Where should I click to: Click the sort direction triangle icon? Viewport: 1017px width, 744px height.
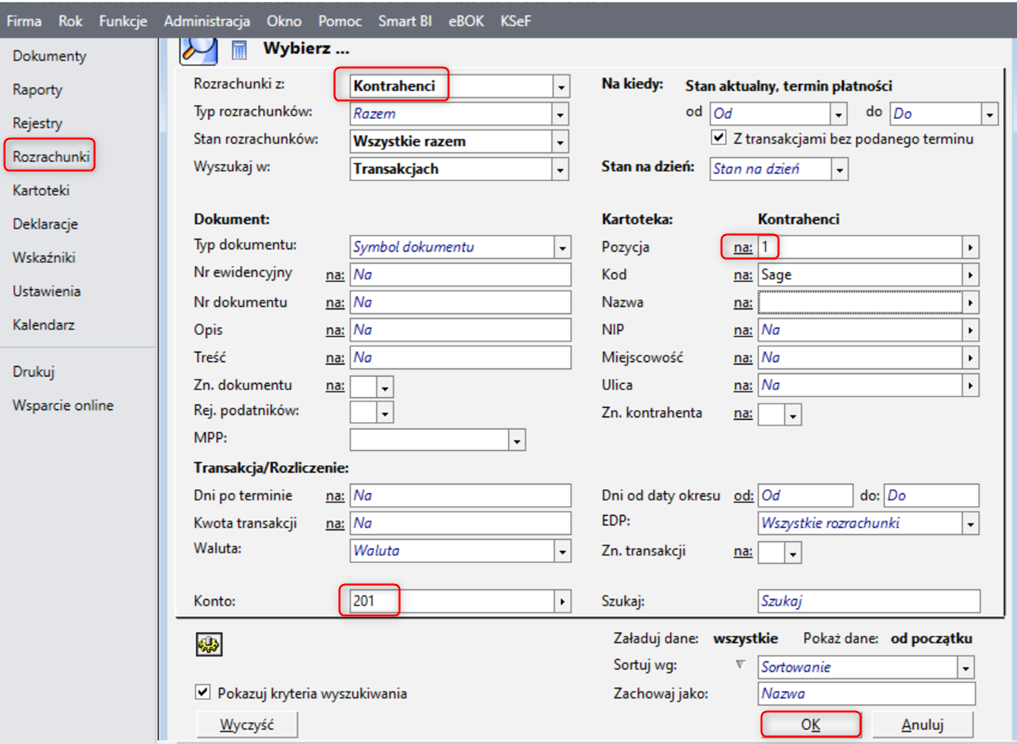pos(740,665)
